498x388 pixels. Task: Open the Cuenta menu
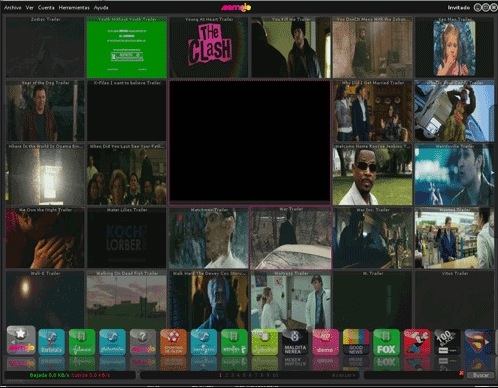46,7
